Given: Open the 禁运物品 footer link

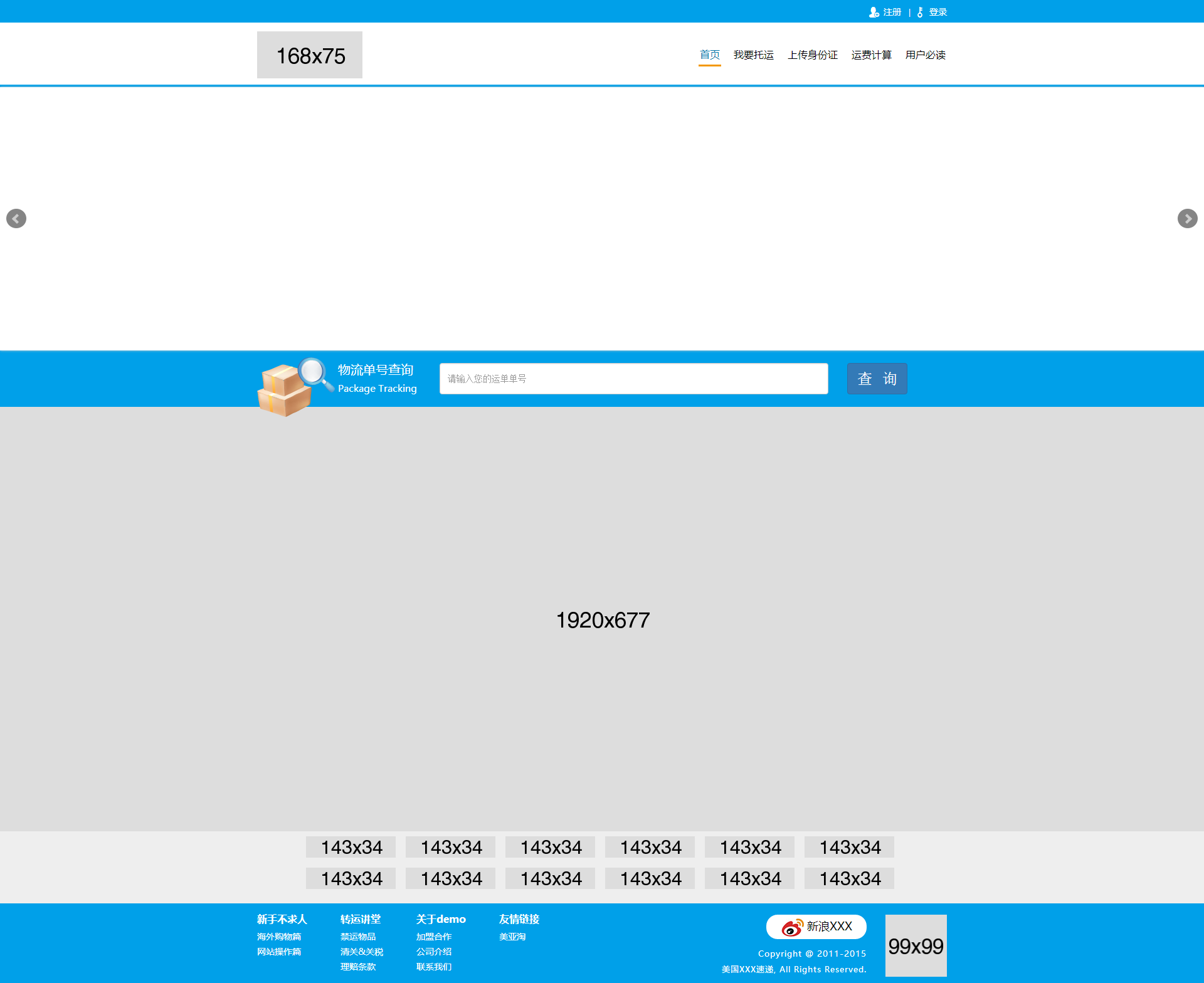Looking at the screenshot, I should coord(358,937).
